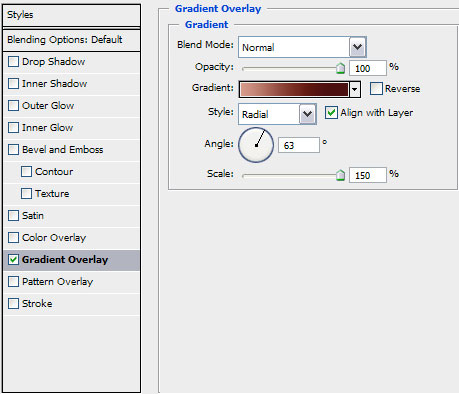
Task: Enable the Pattern Overlay checkbox
Action: point(13,282)
